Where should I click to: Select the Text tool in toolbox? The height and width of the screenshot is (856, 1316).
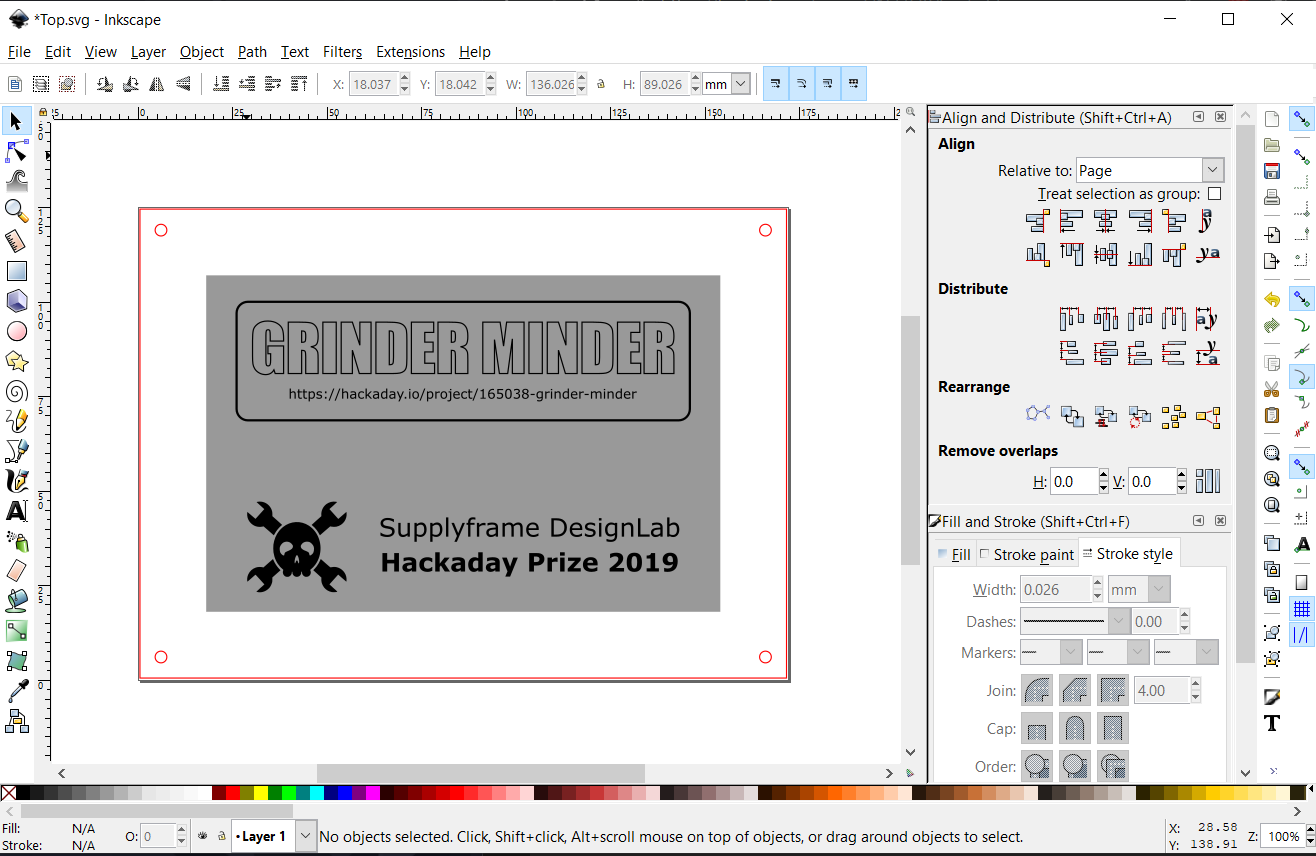click(x=16, y=511)
